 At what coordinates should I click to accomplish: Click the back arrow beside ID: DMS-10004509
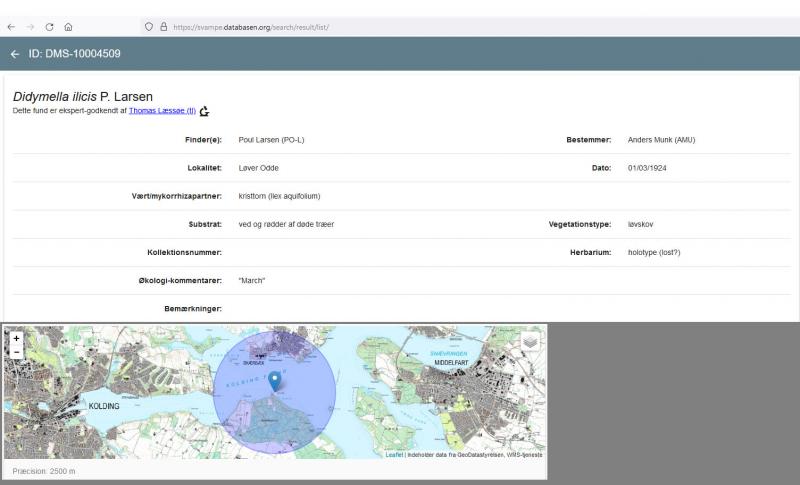(x=15, y=53)
